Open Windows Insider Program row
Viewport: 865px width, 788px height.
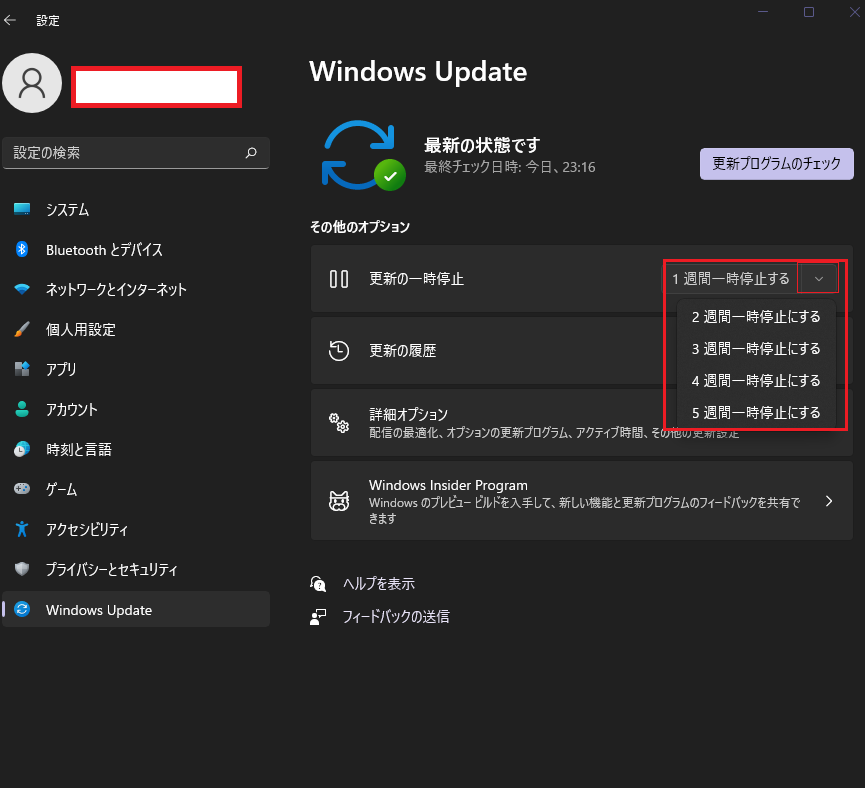[582, 501]
